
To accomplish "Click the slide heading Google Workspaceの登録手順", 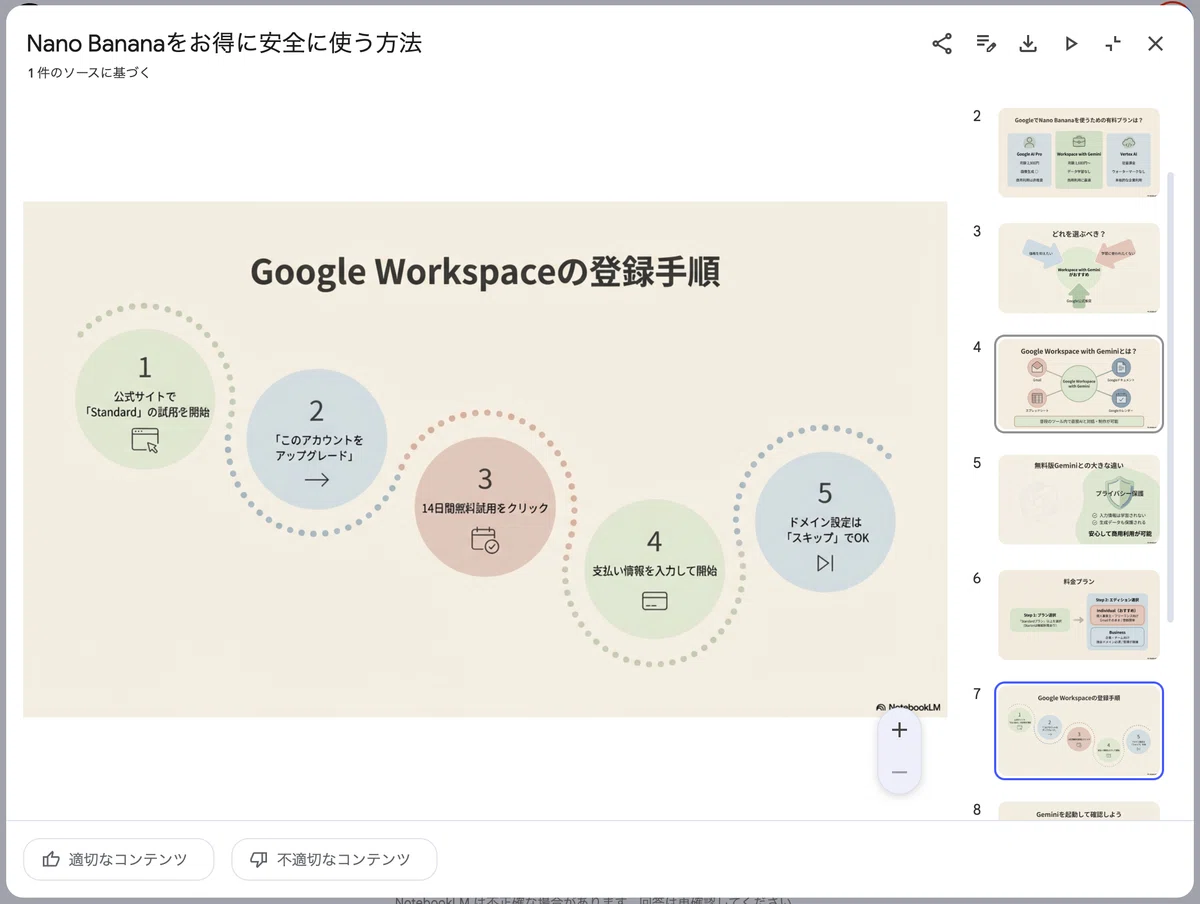I will 485,272.
